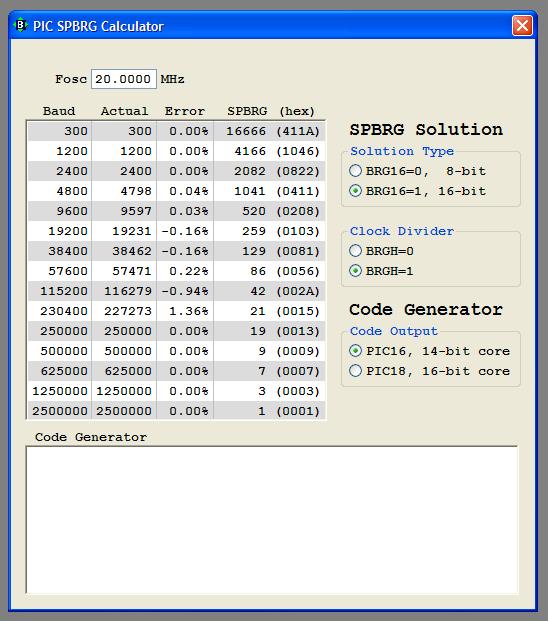Pick the 2500000 baud row
Image resolution: width=548 pixels, height=621 pixels.
176,411
